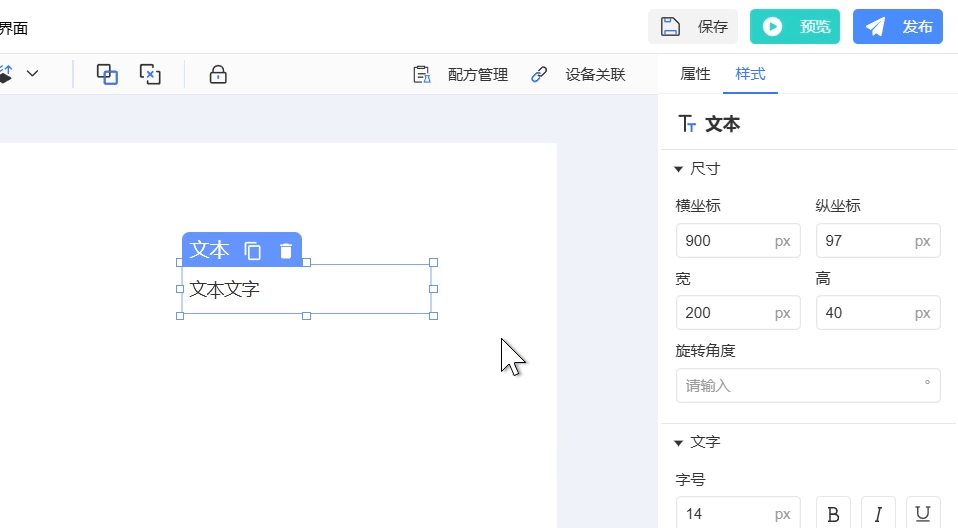Switch to the 属性 tab
The width and height of the screenshot is (958, 528).
coord(695,74)
